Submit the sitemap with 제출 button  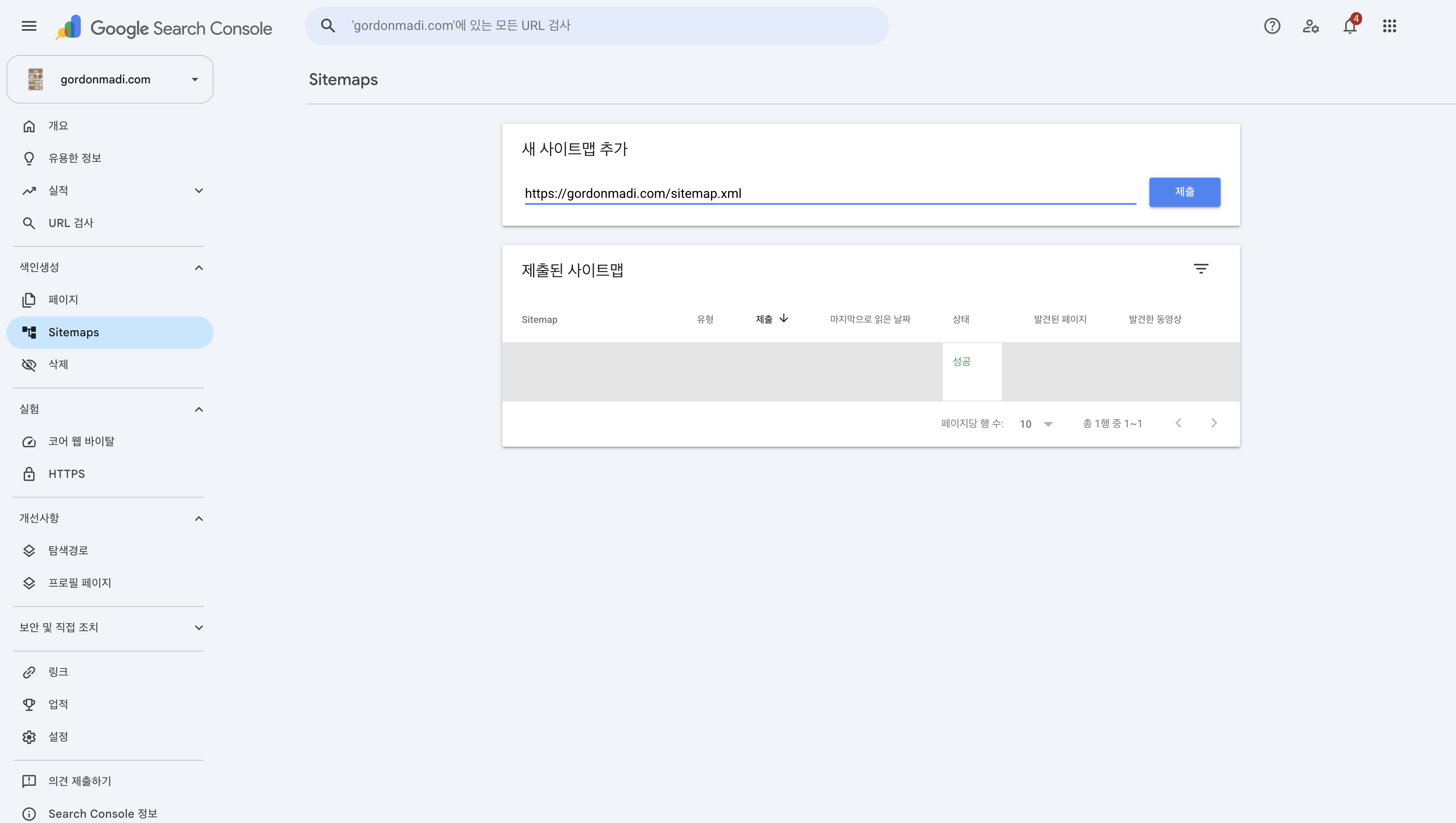(x=1185, y=192)
